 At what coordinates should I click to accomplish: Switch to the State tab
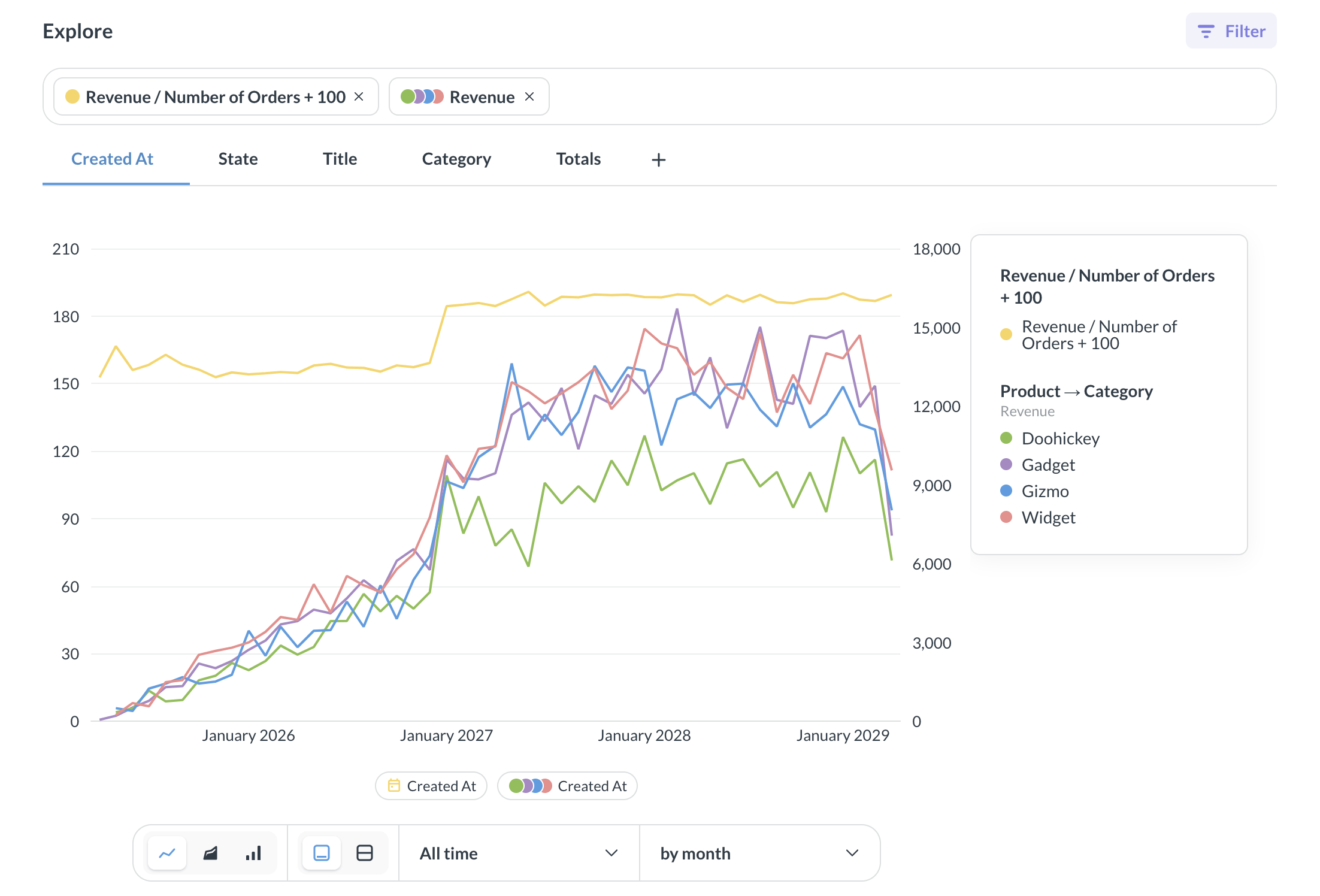coord(238,159)
